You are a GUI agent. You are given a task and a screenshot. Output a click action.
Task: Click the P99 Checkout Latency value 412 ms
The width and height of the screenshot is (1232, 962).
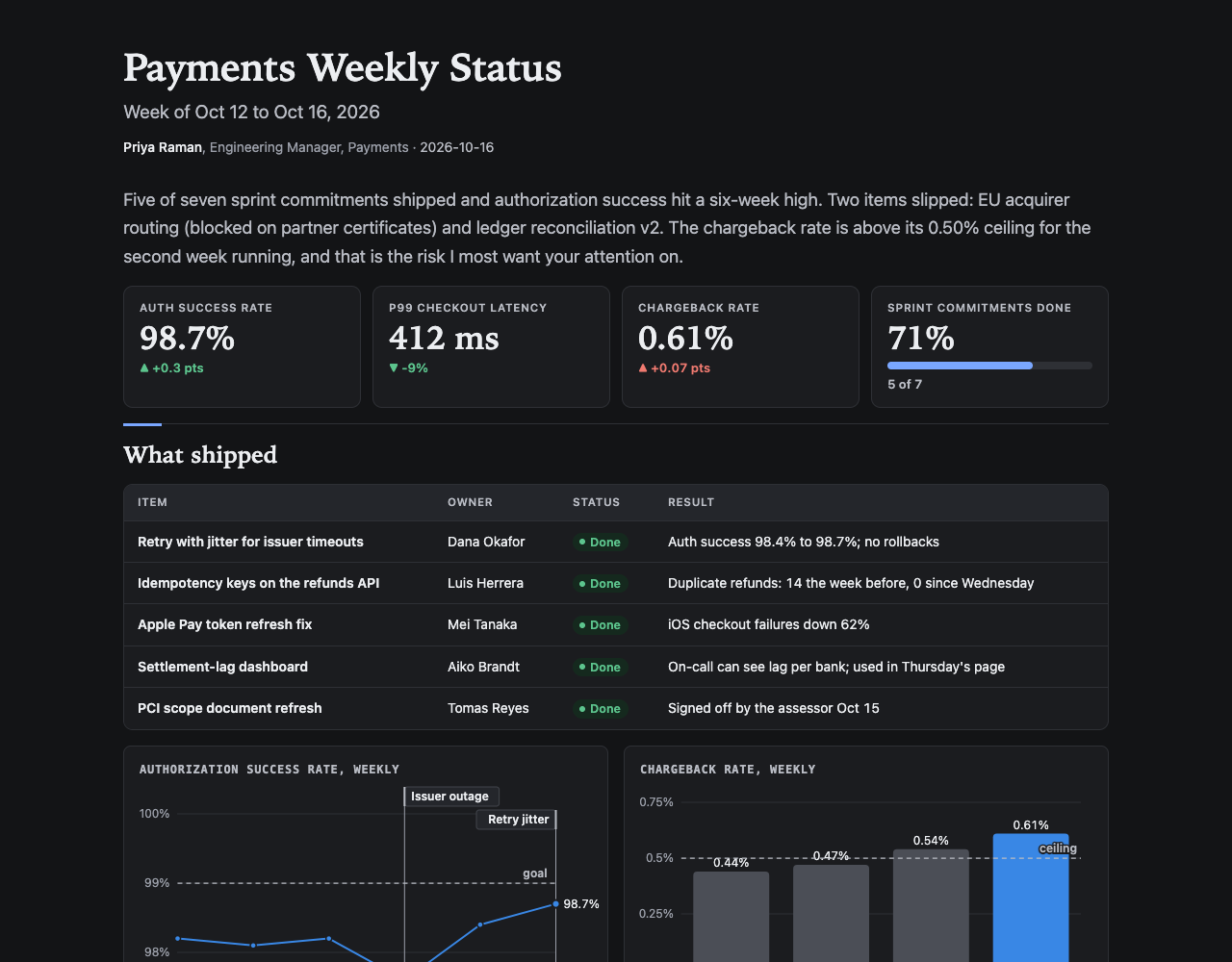(x=444, y=339)
